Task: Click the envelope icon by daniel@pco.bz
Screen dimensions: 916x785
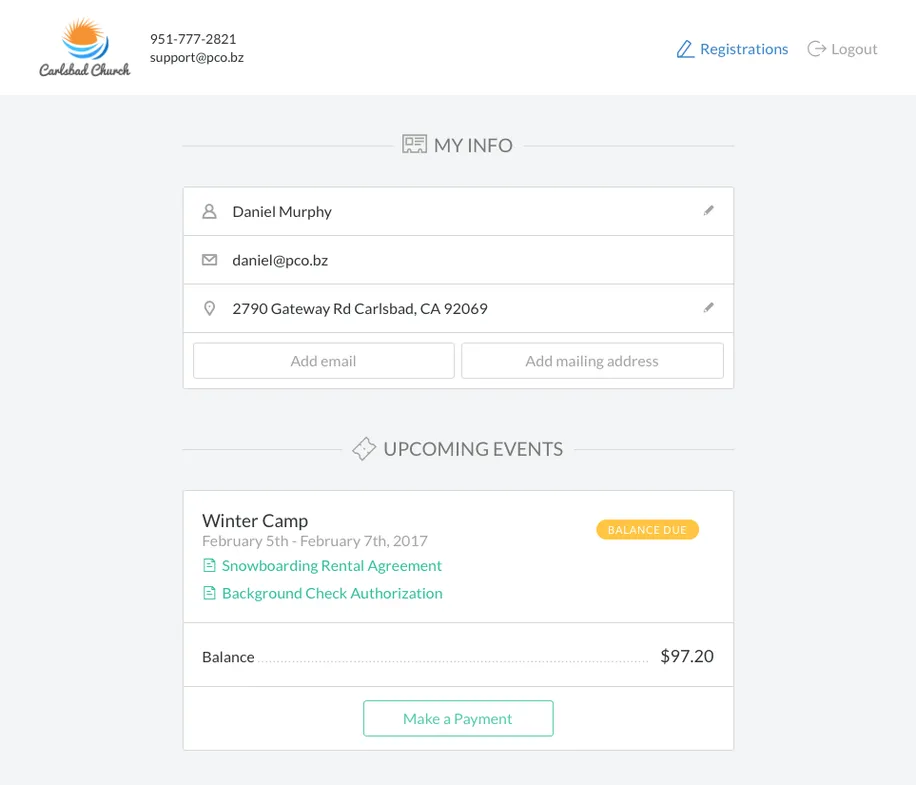Action: click(x=209, y=260)
